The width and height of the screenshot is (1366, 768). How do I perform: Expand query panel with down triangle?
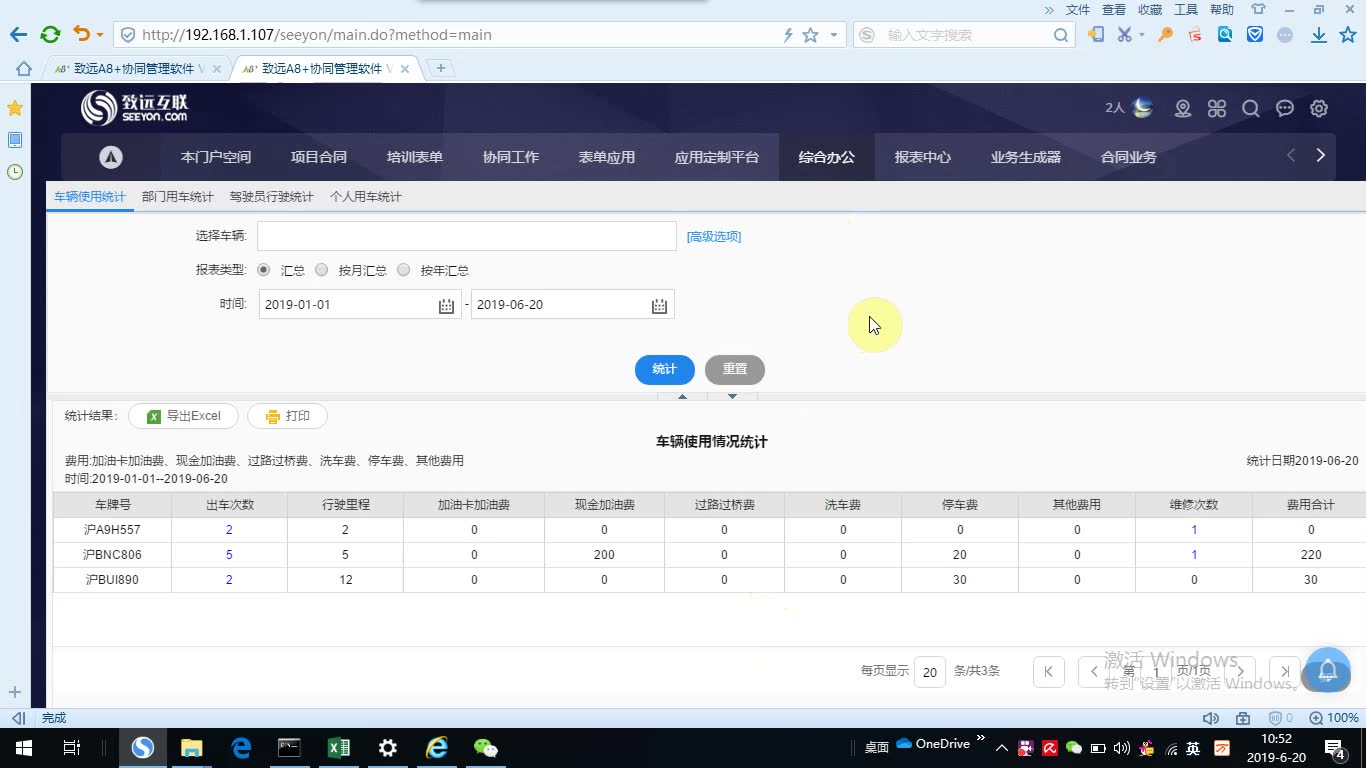pos(732,397)
